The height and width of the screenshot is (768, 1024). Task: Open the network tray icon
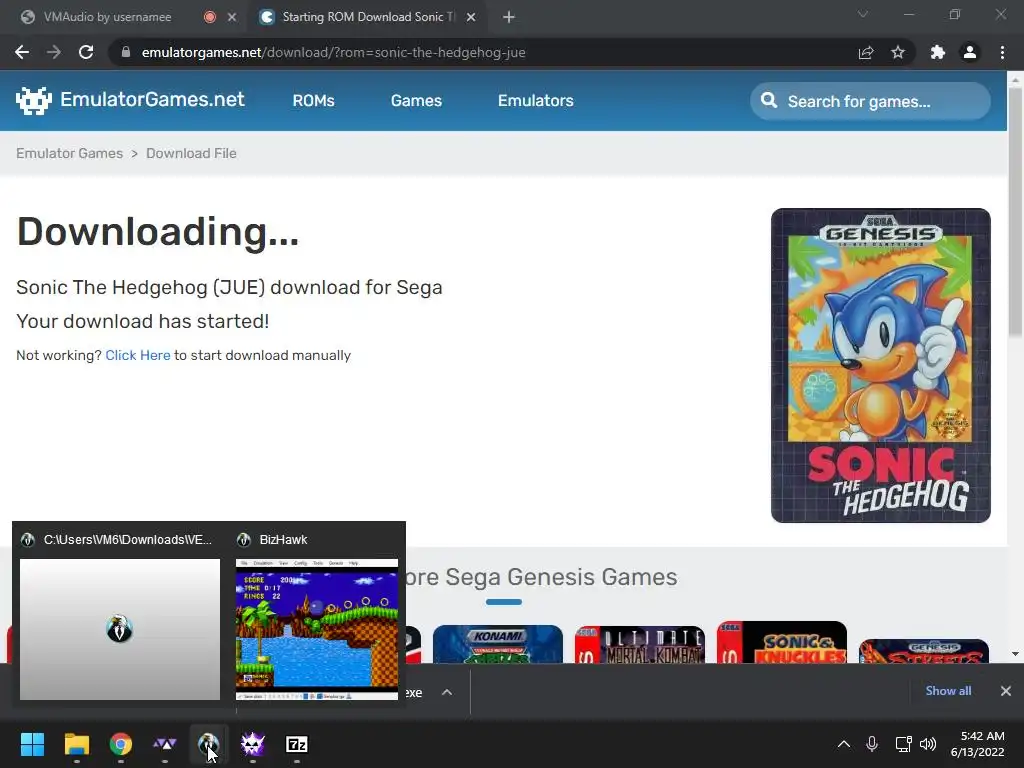pos(903,744)
